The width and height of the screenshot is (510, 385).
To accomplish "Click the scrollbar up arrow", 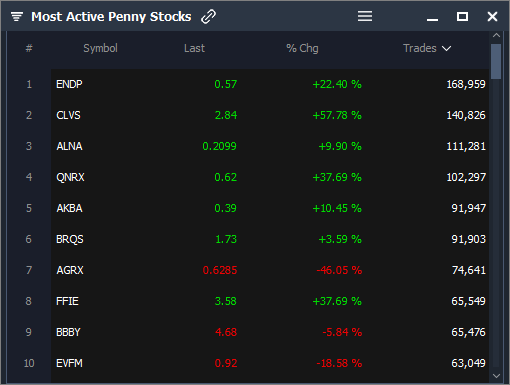I will (496, 35).
